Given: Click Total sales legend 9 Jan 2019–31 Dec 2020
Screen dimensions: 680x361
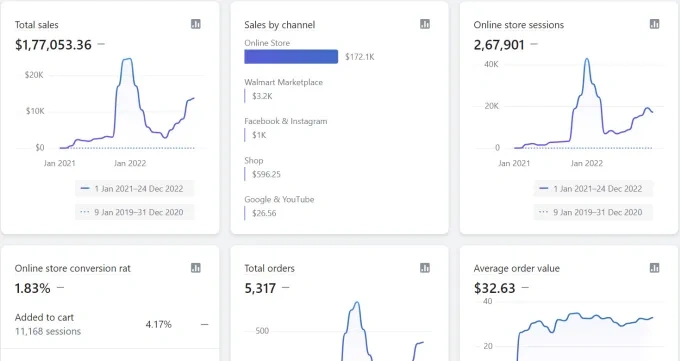Looking at the screenshot, I should coord(134,212).
